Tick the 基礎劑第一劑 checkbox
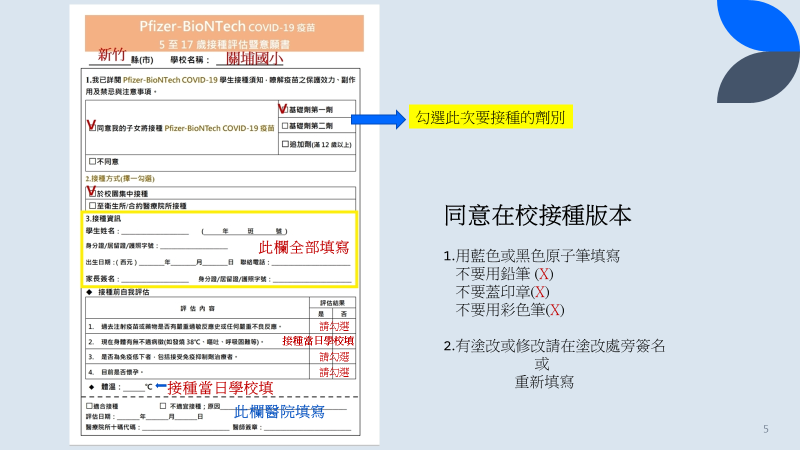This screenshot has width=800, height=450. click(x=285, y=110)
